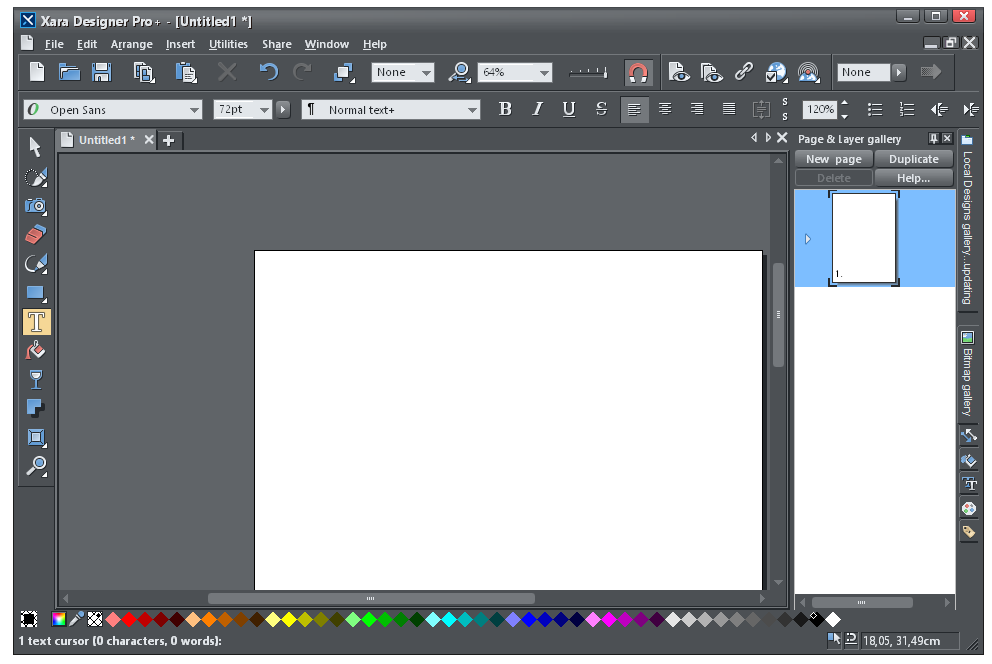Viewport: 992px width, 664px height.
Task: Select page 1 thumbnail in gallery
Action: coord(864,238)
